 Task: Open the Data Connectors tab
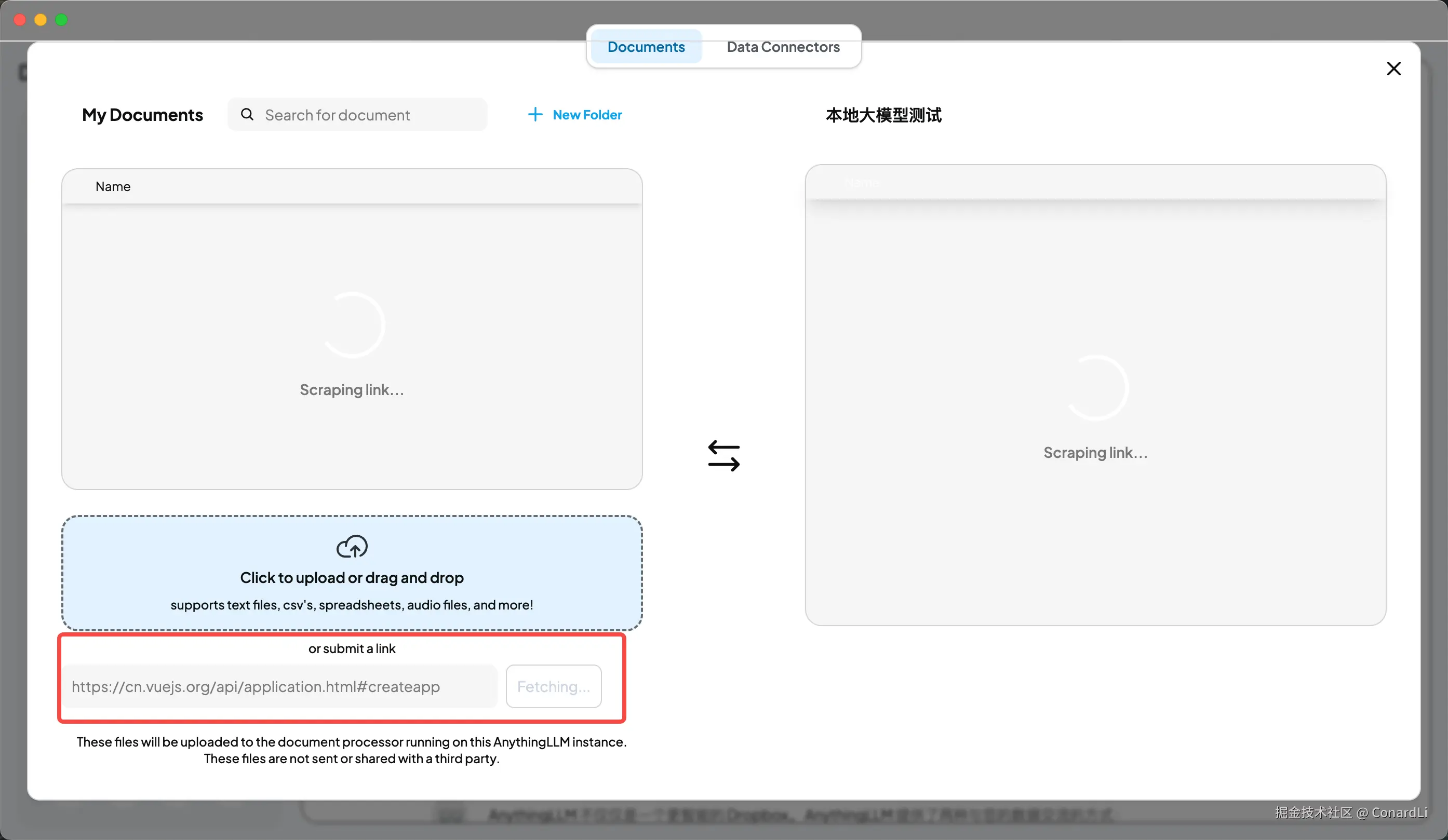coord(783,47)
